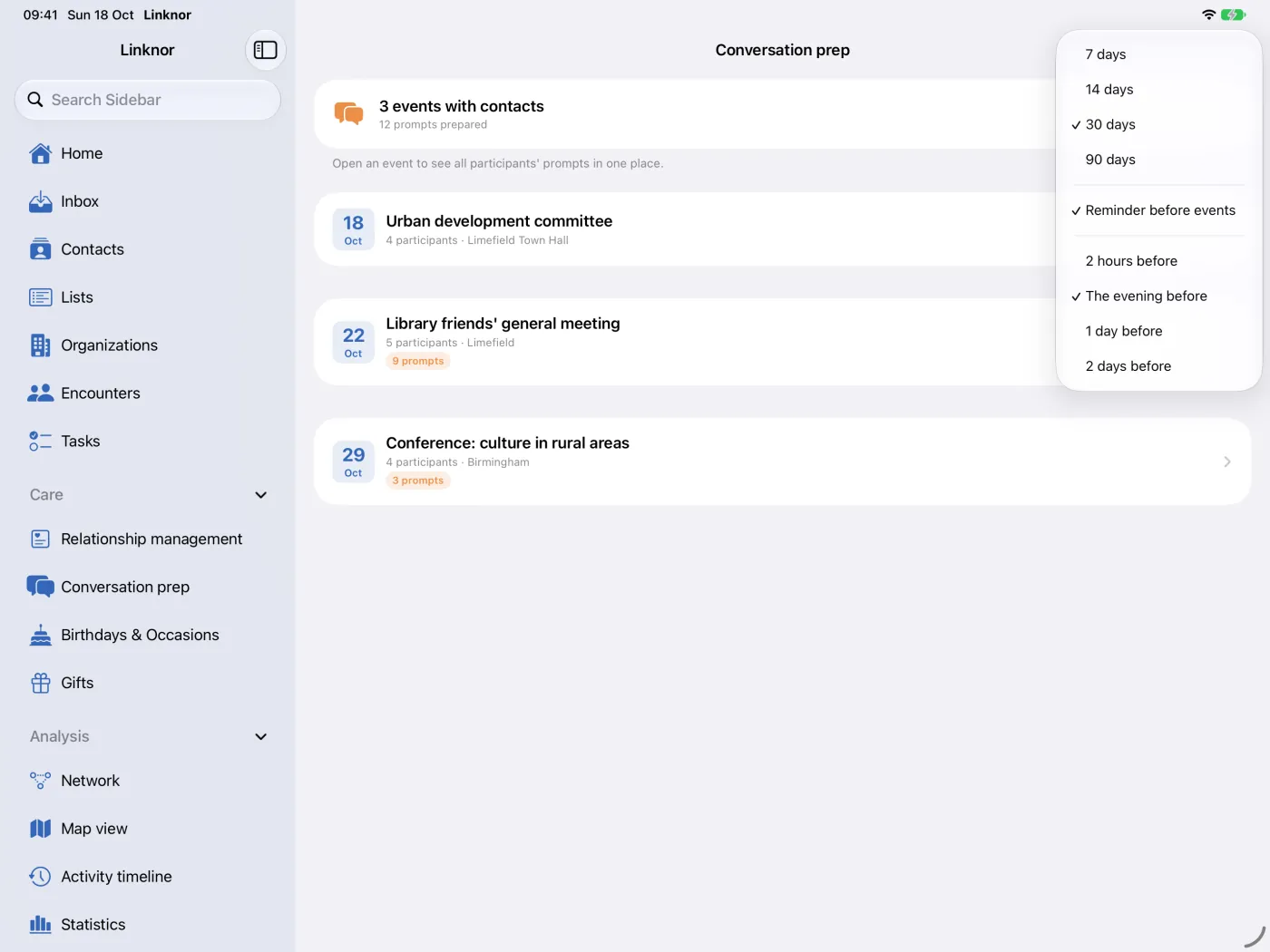
Task: Click the Conversation prep page title
Action: tap(783, 50)
